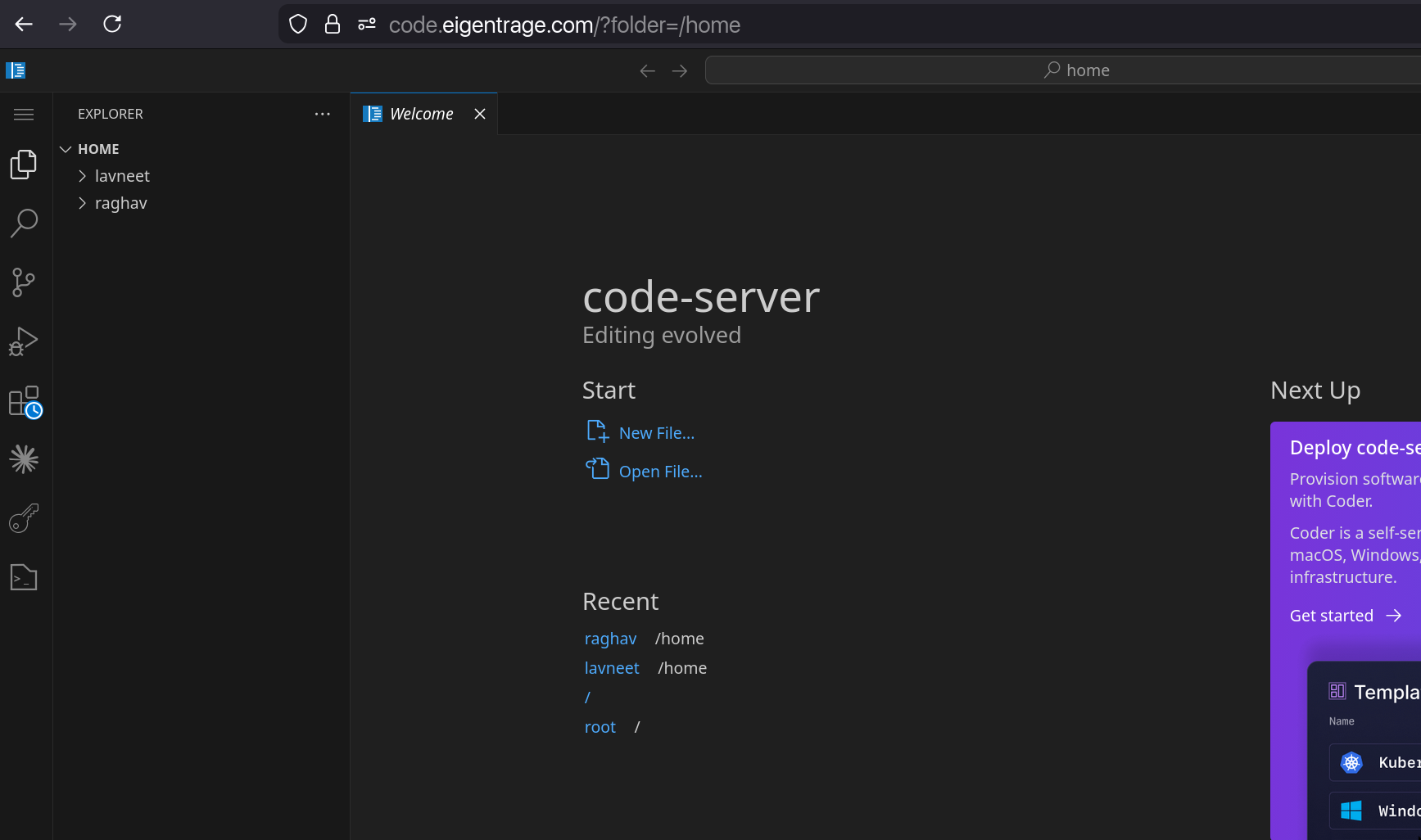Close the Welcome tab
This screenshot has height=840, width=1421.
479,113
